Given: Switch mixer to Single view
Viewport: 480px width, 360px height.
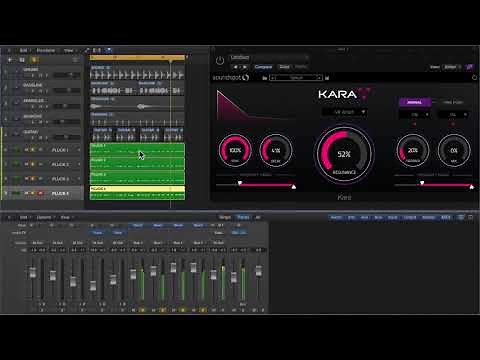Looking at the screenshot, I should pos(225,217).
